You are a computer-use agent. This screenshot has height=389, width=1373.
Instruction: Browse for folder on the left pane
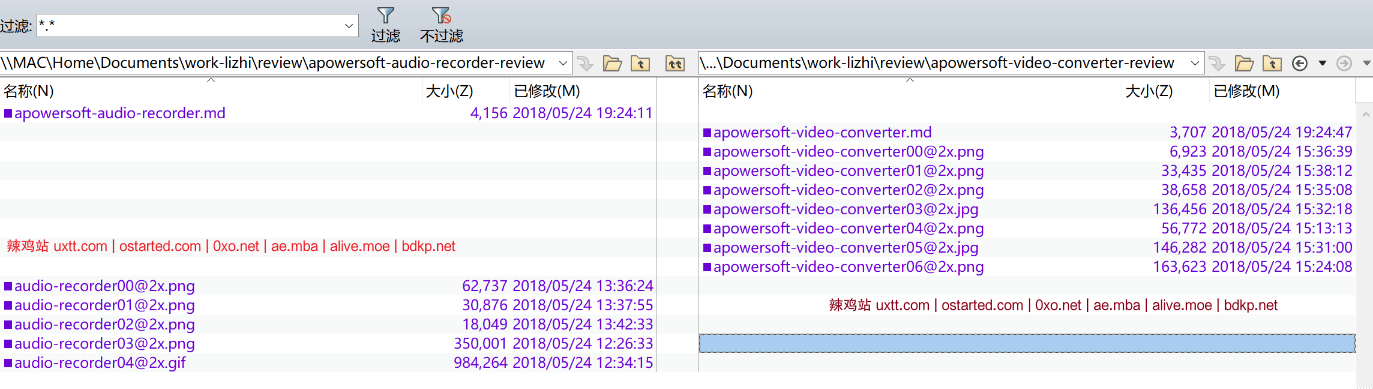click(x=612, y=63)
